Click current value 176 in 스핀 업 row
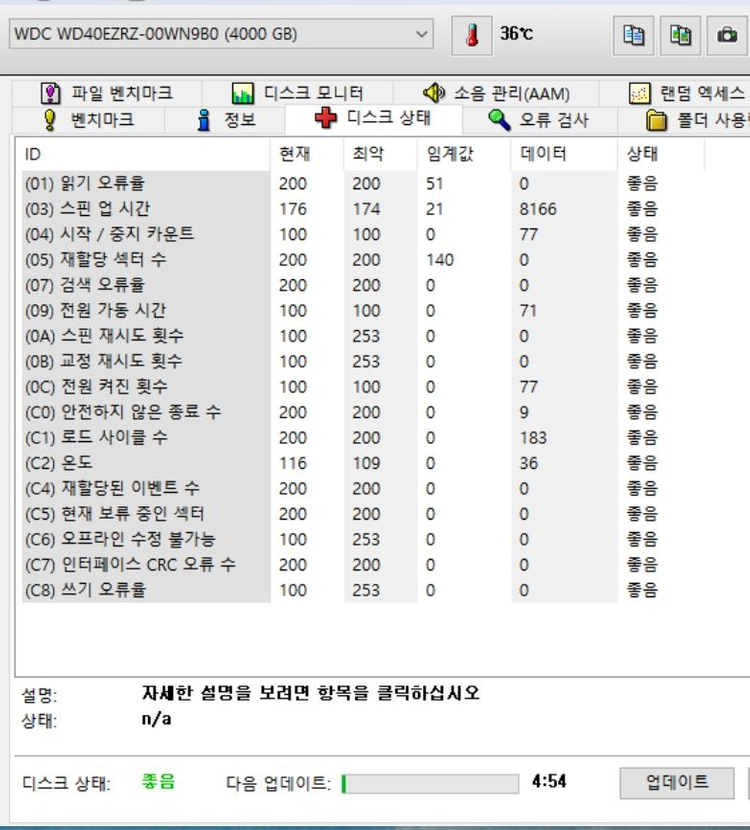This screenshot has height=830, width=750. pyautogui.click(x=293, y=209)
